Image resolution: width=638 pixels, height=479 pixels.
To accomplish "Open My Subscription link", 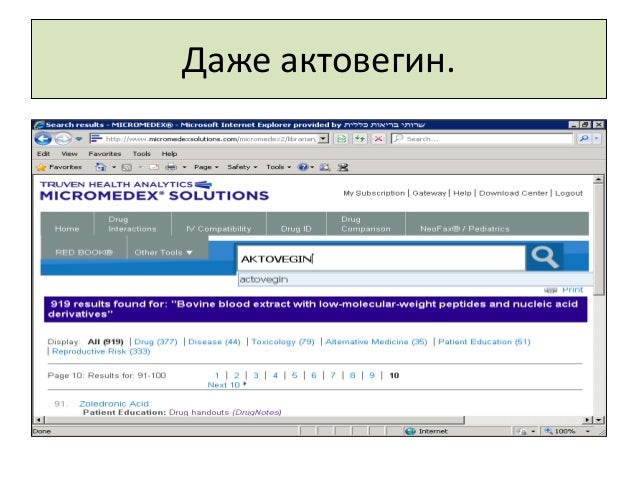I will [374, 193].
